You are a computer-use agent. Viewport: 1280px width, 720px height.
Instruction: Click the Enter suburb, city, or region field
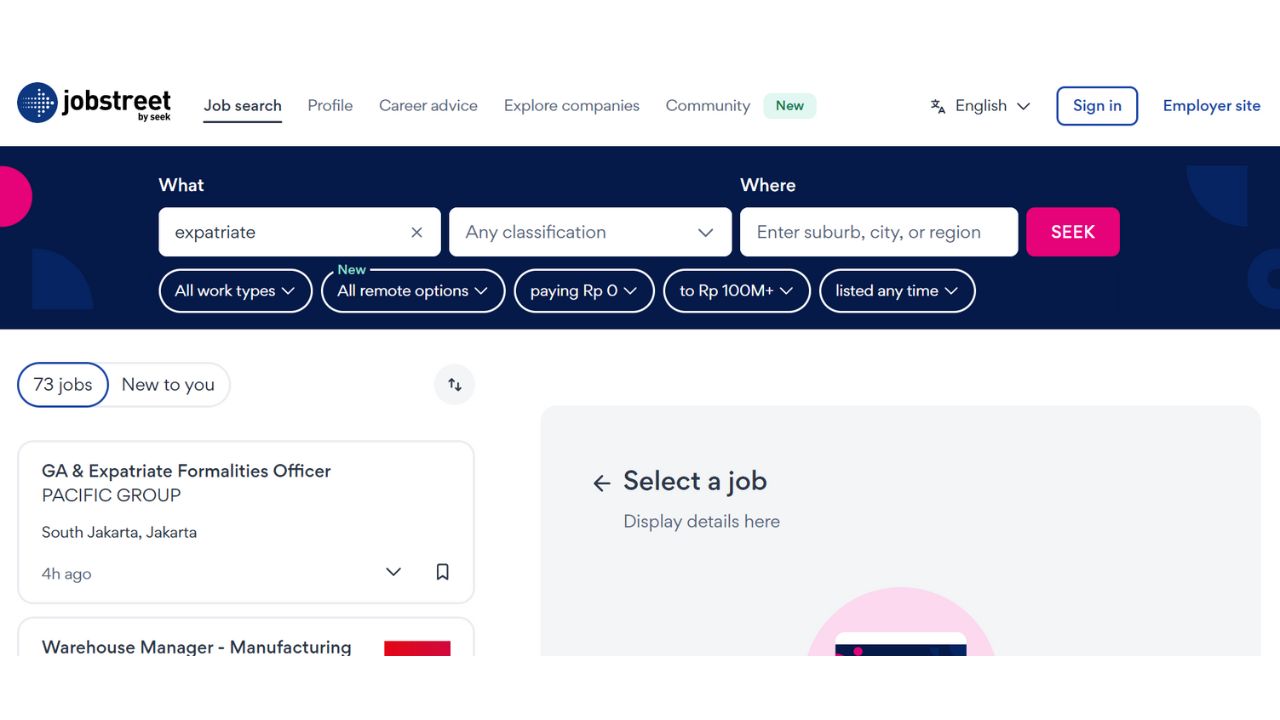[878, 231]
